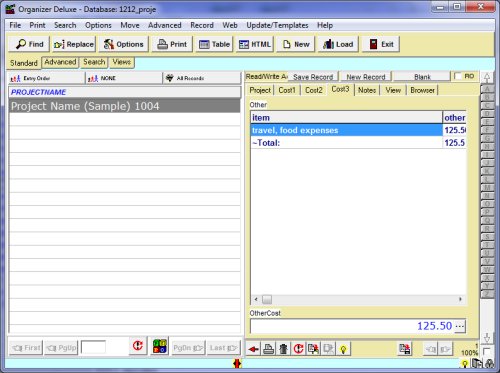This screenshot has width=500, height=373.
Task: Click the Blank button
Action: 422,77
